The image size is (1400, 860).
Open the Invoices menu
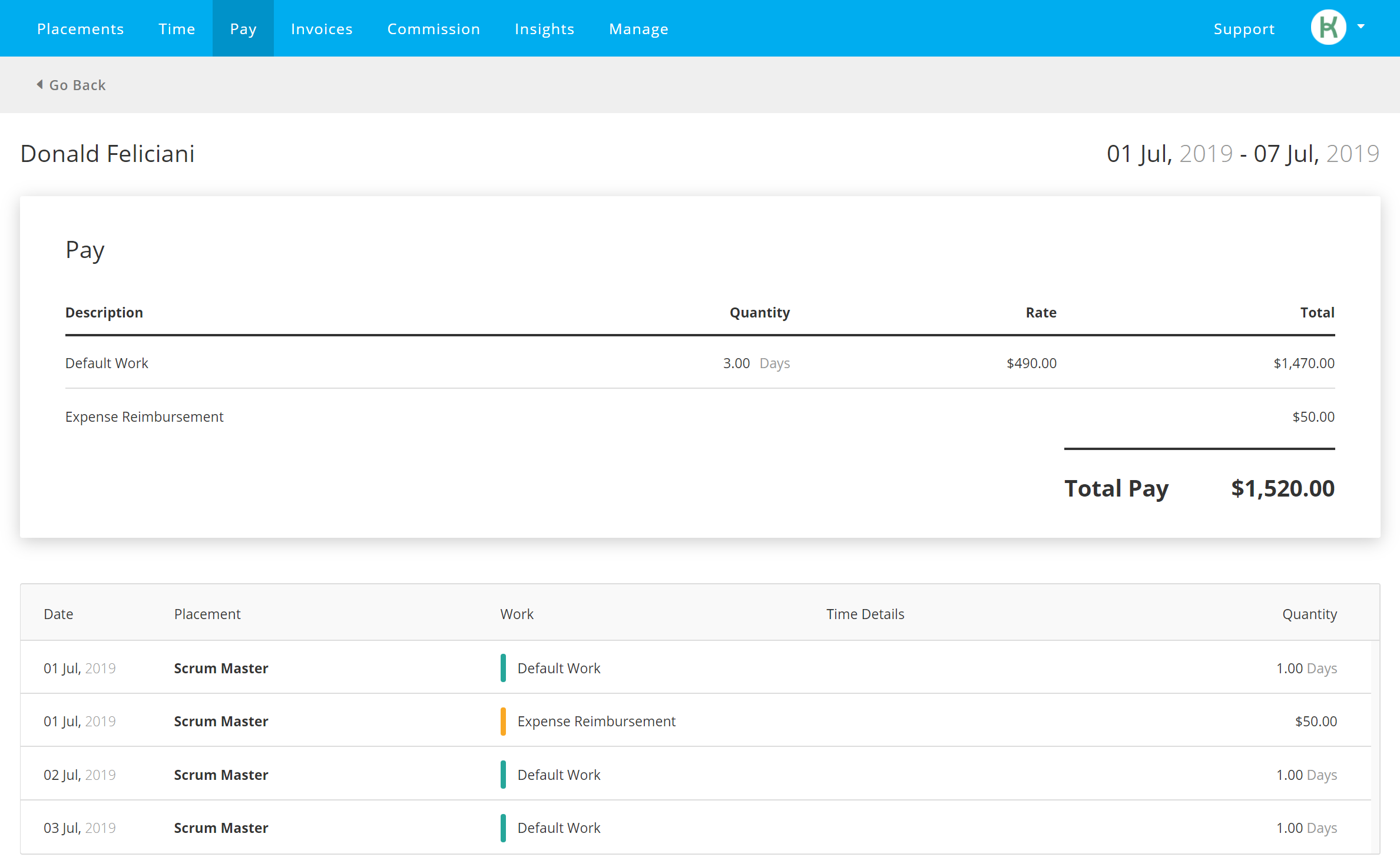click(x=322, y=29)
